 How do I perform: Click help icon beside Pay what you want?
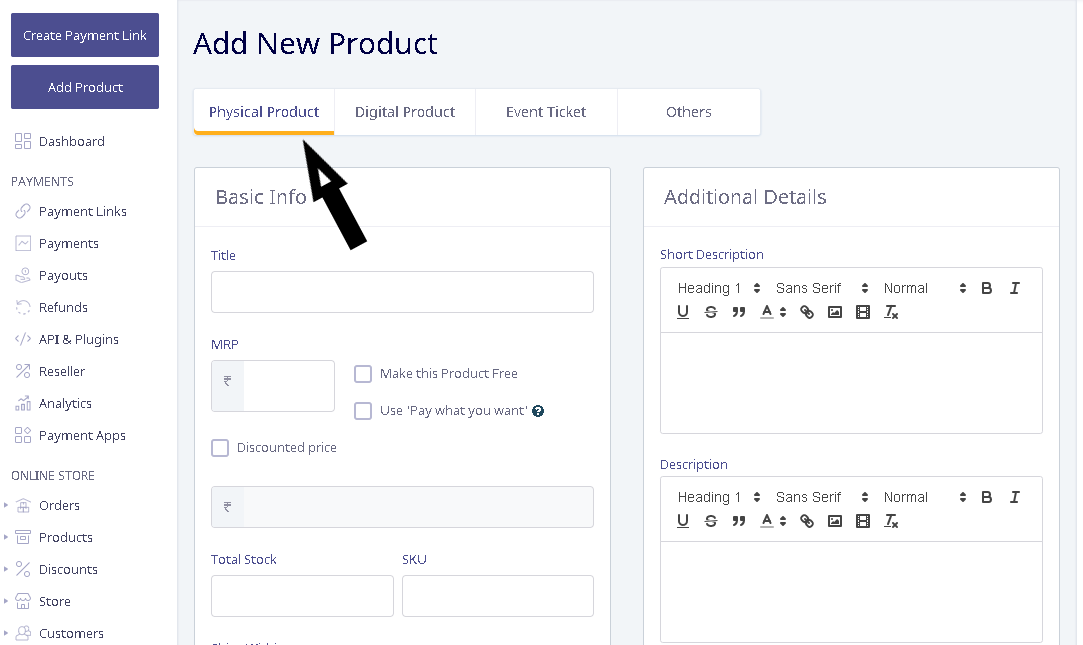pos(538,411)
